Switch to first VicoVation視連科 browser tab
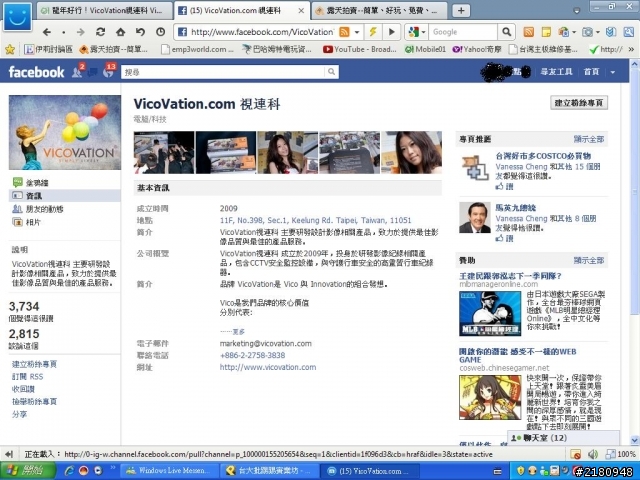 pos(105,11)
